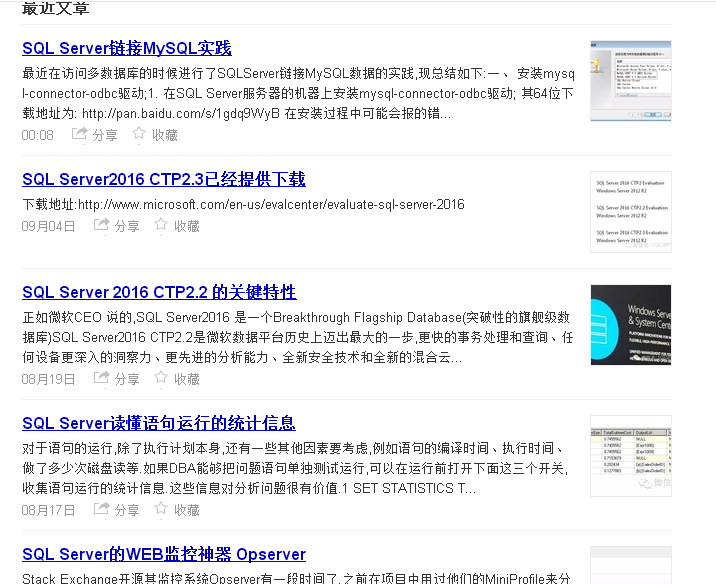Click the pan.baidu.com address text line
The image size is (716, 584).
point(237,113)
